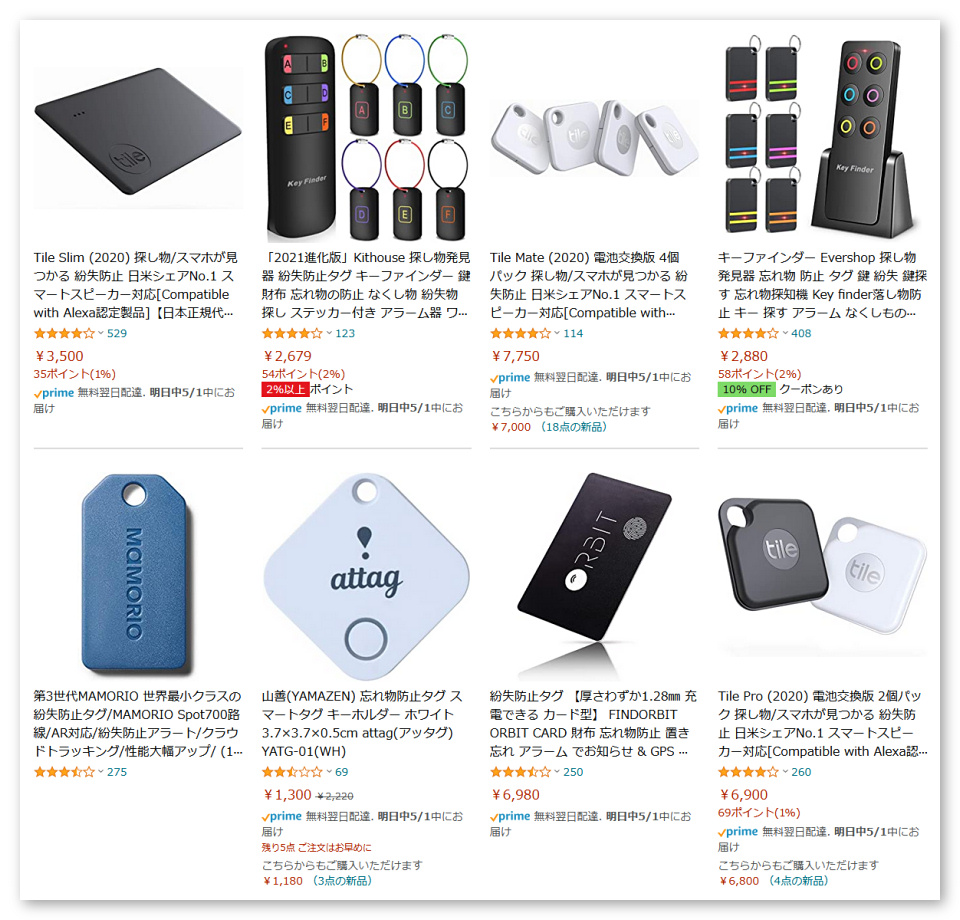Open the blue MAMORIO tag image
Viewport: 960px width, 920px height.
[x=136, y=575]
